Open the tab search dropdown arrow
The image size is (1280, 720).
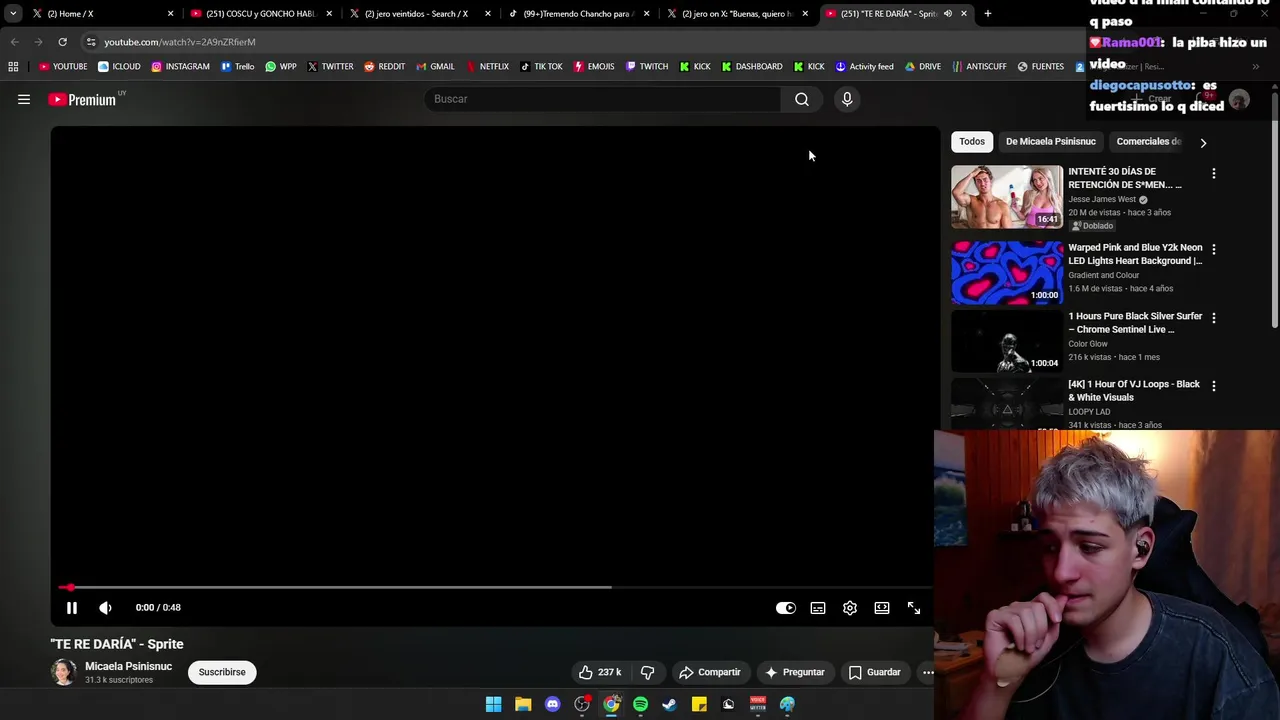coord(12,14)
